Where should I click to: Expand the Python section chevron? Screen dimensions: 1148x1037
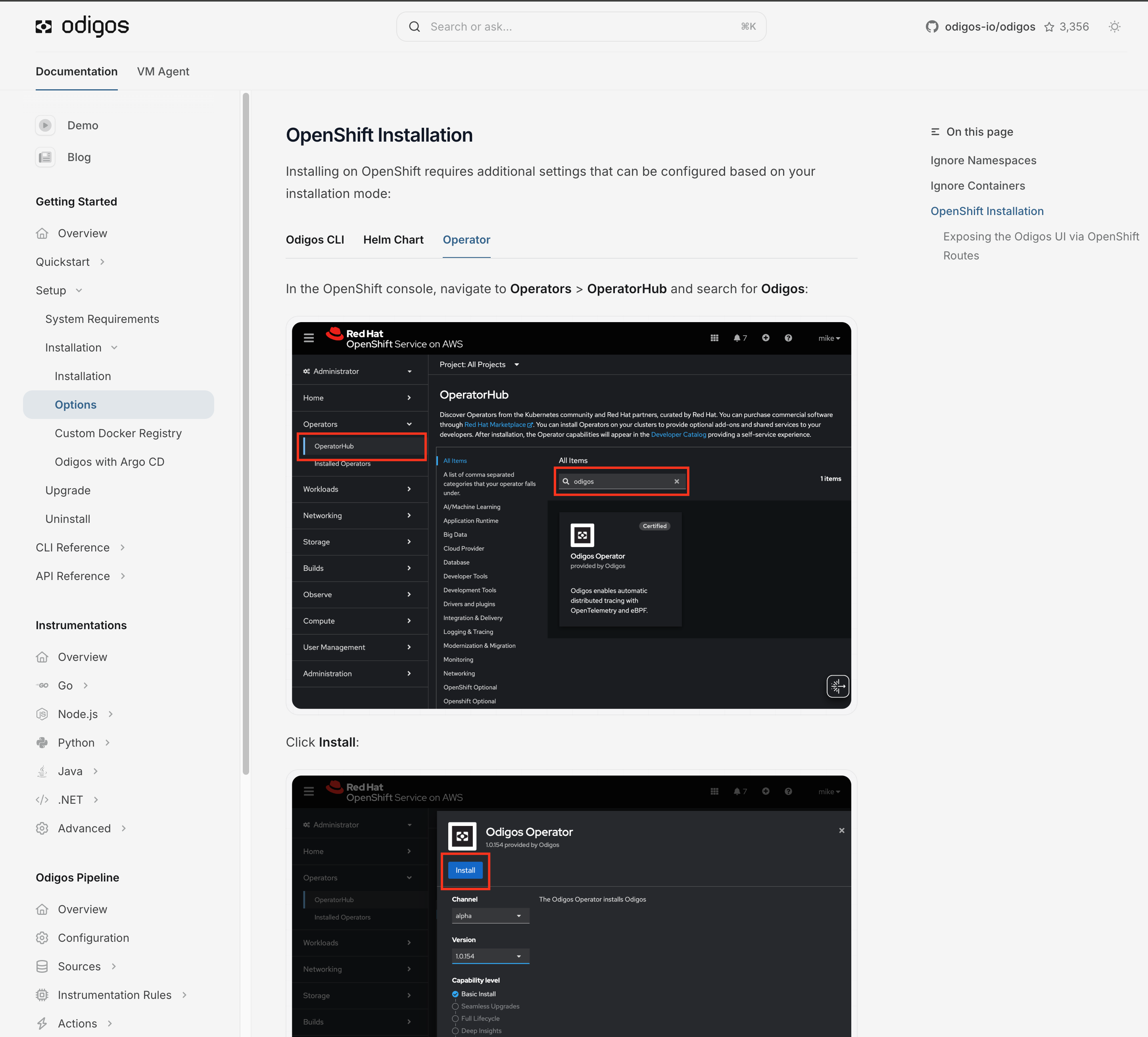coord(107,743)
